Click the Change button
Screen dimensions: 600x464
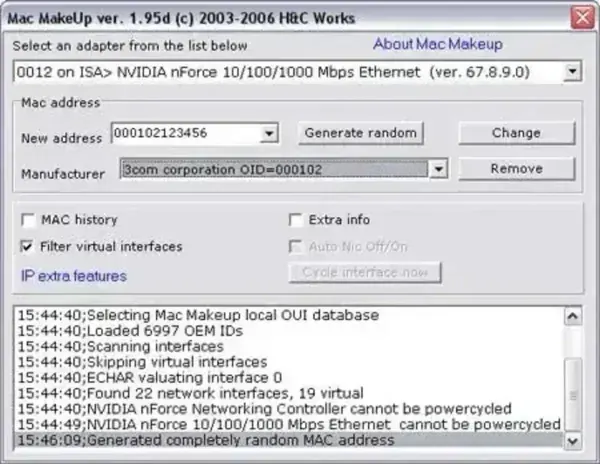[x=517, y=133]
